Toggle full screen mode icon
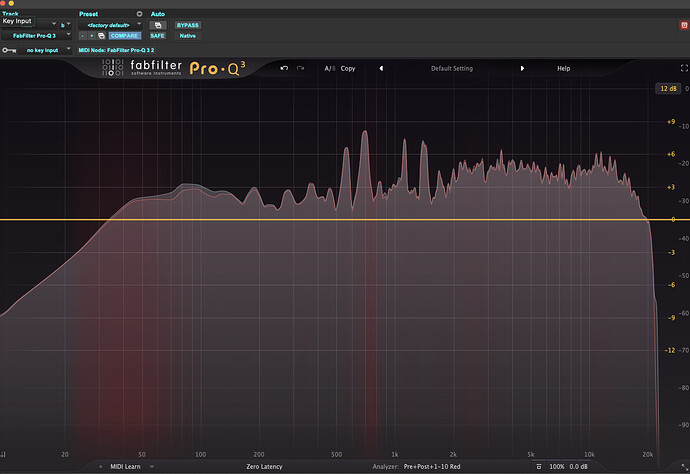 [684, 68]
